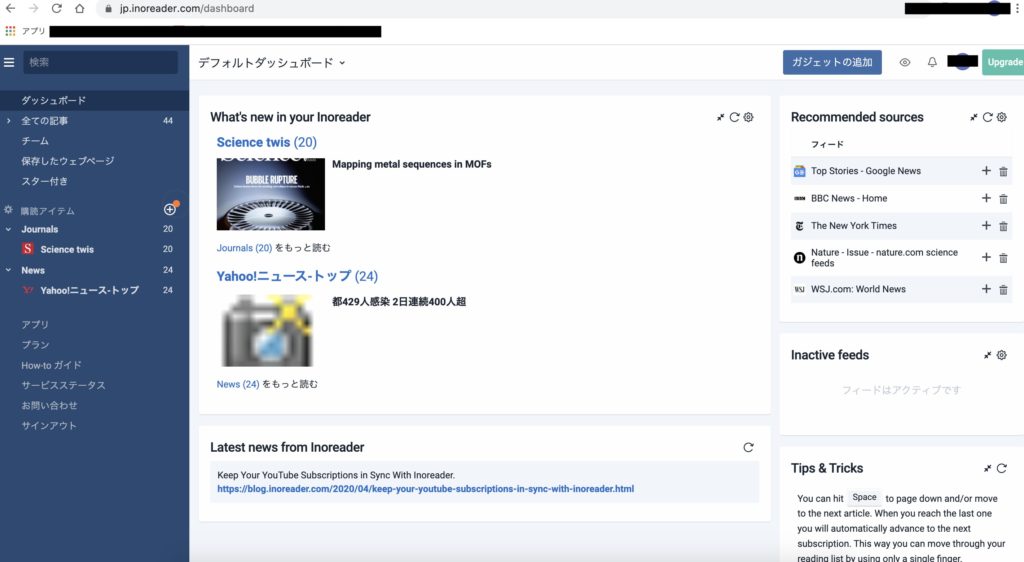Open the Default Dashboard dropdown
Screen dimensions: 1024x562
(272, 63)
